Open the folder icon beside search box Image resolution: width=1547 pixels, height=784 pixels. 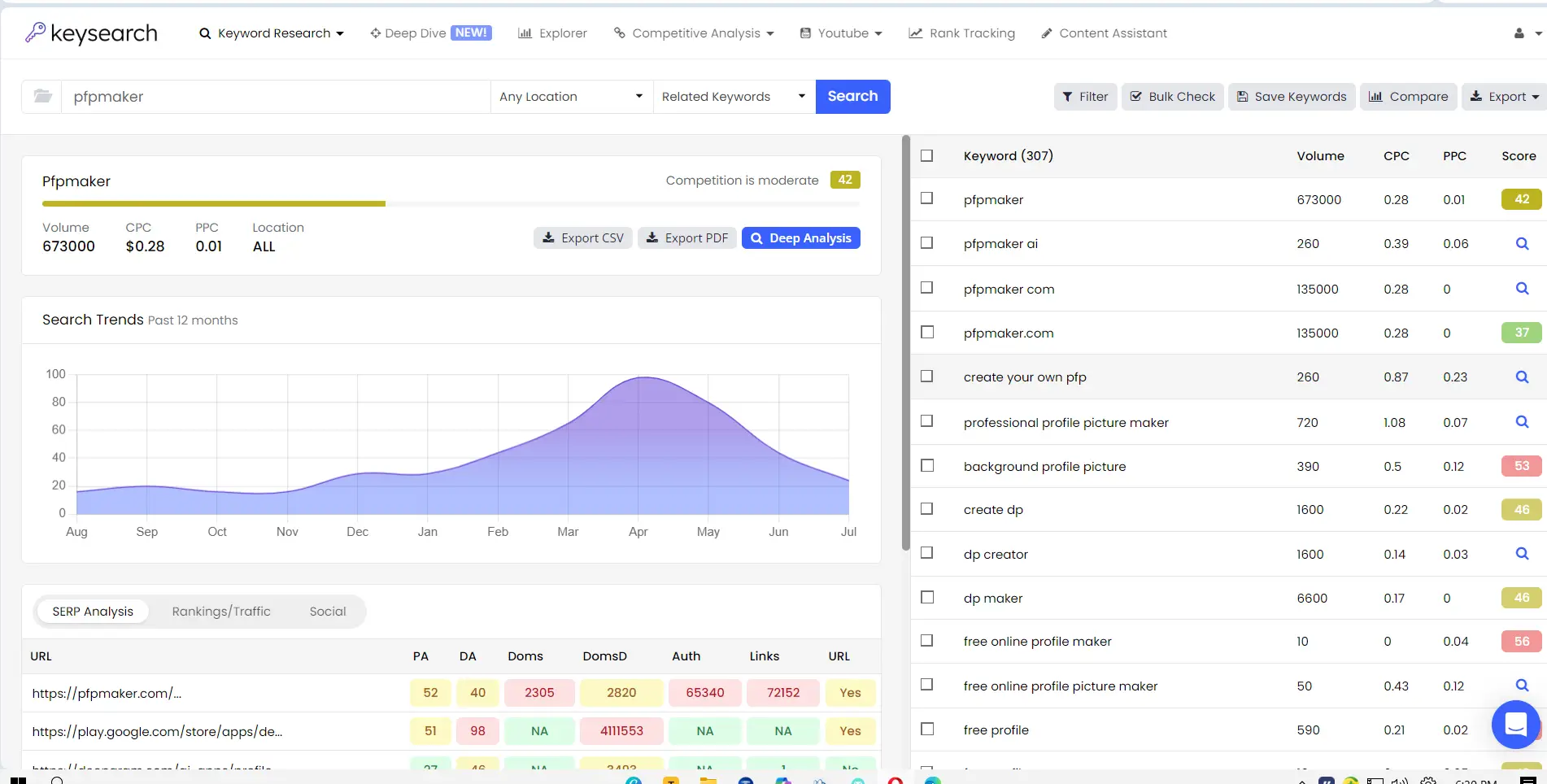pos(42,97)
